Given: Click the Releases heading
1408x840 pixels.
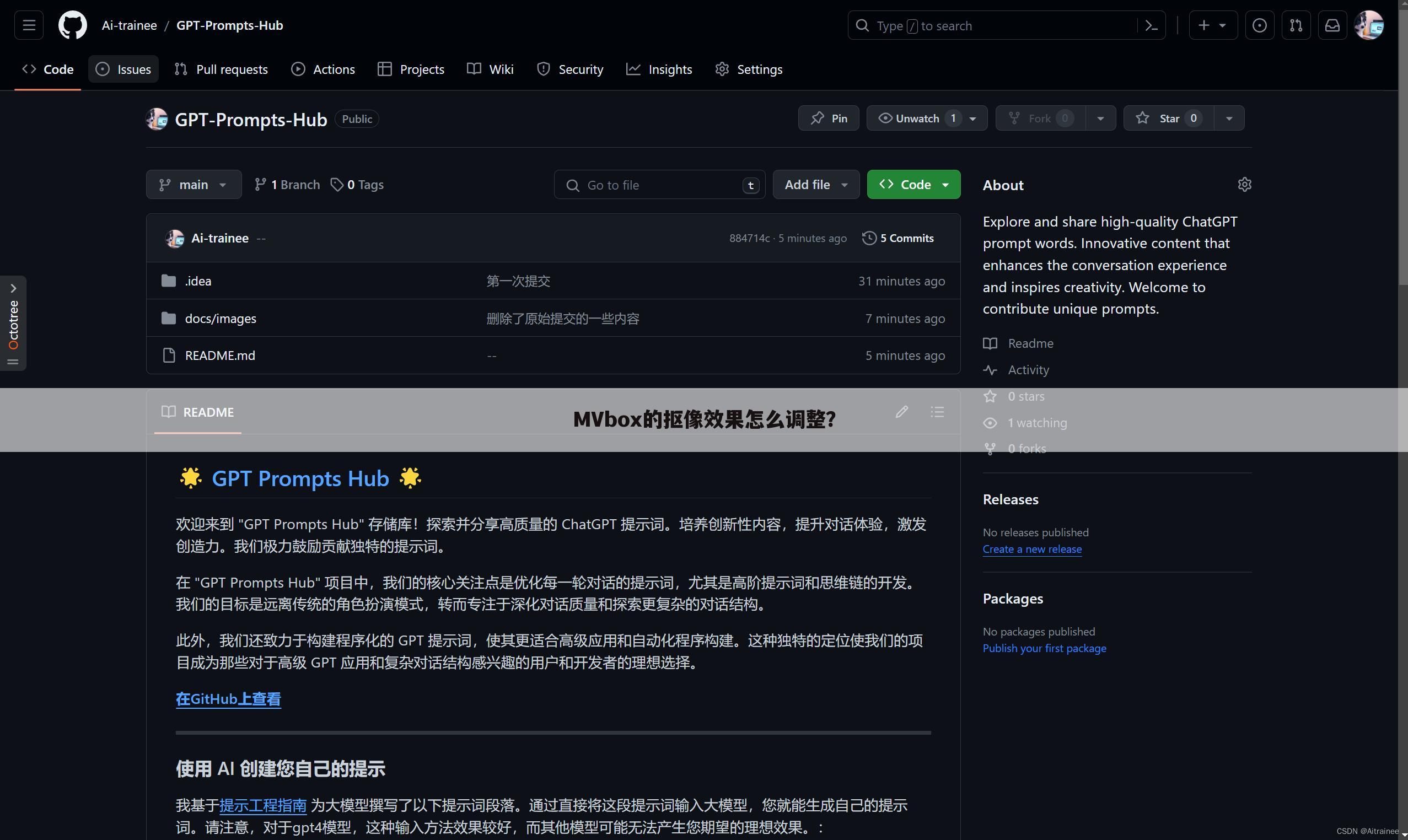Looking at the screenshot, I should pyautogui.click(x=1011, y=499).
